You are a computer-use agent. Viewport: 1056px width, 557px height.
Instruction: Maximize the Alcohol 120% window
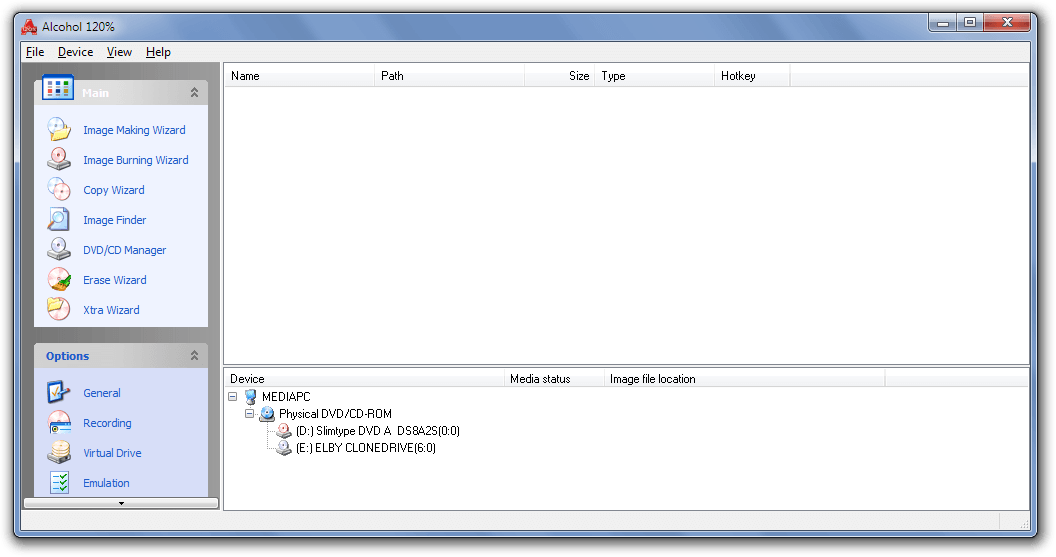pos(970,23)
